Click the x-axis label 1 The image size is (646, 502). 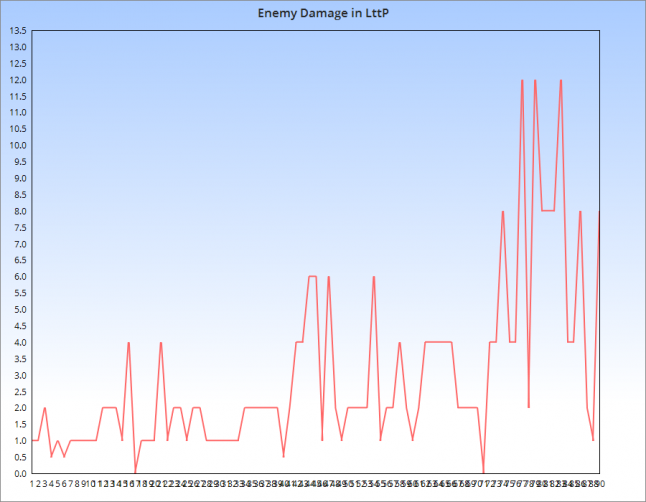point(33,484)
